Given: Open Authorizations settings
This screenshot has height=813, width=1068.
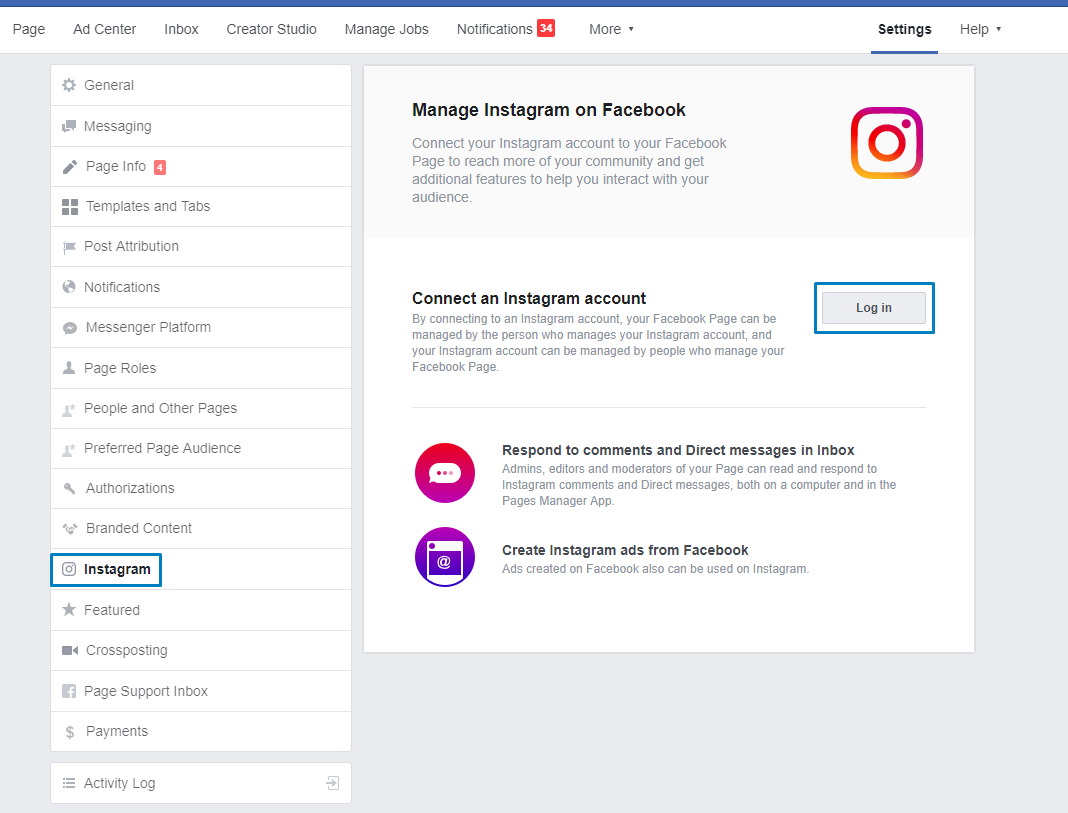Looking at the screenshot, I should [201, 488].
